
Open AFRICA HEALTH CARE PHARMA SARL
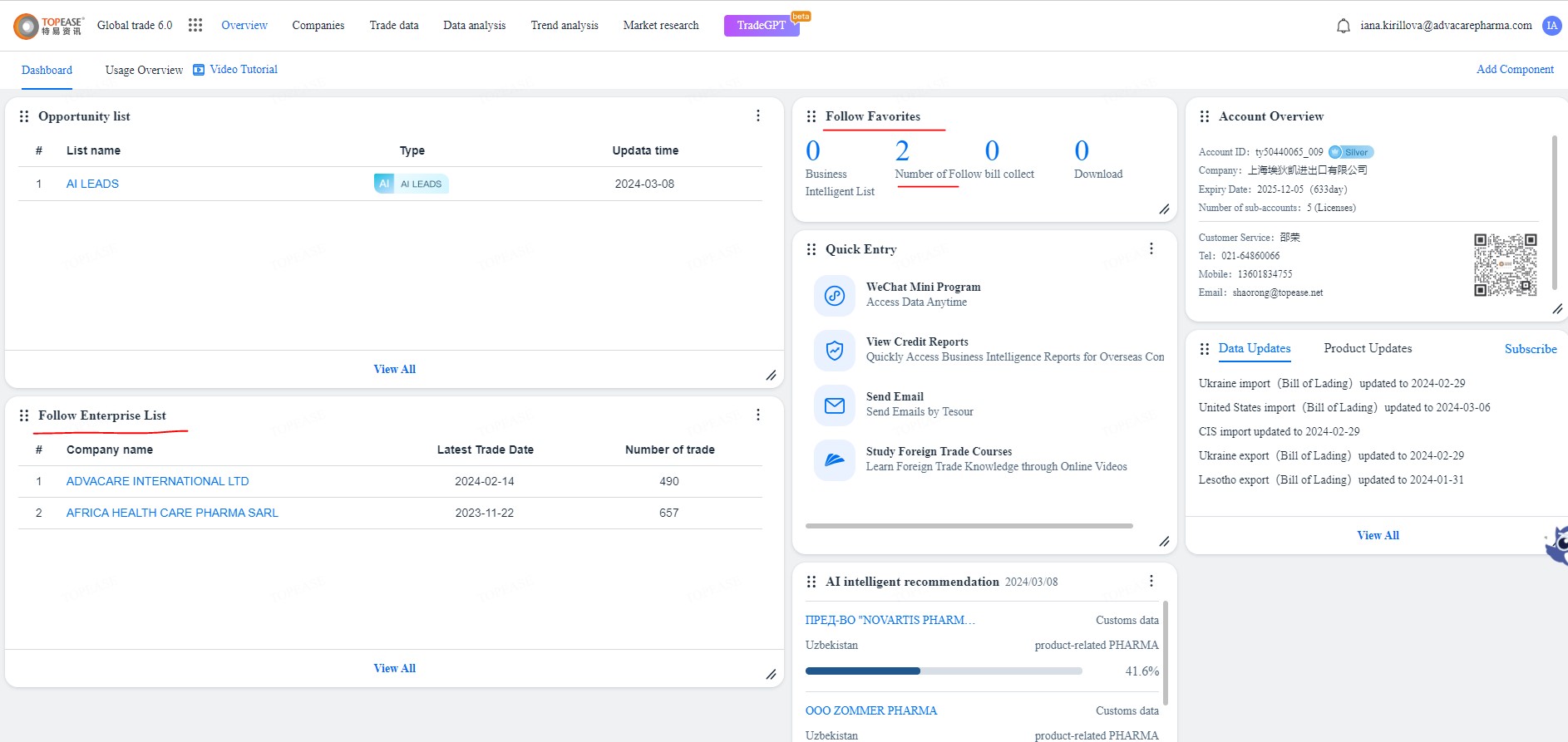tap(172, 513)
